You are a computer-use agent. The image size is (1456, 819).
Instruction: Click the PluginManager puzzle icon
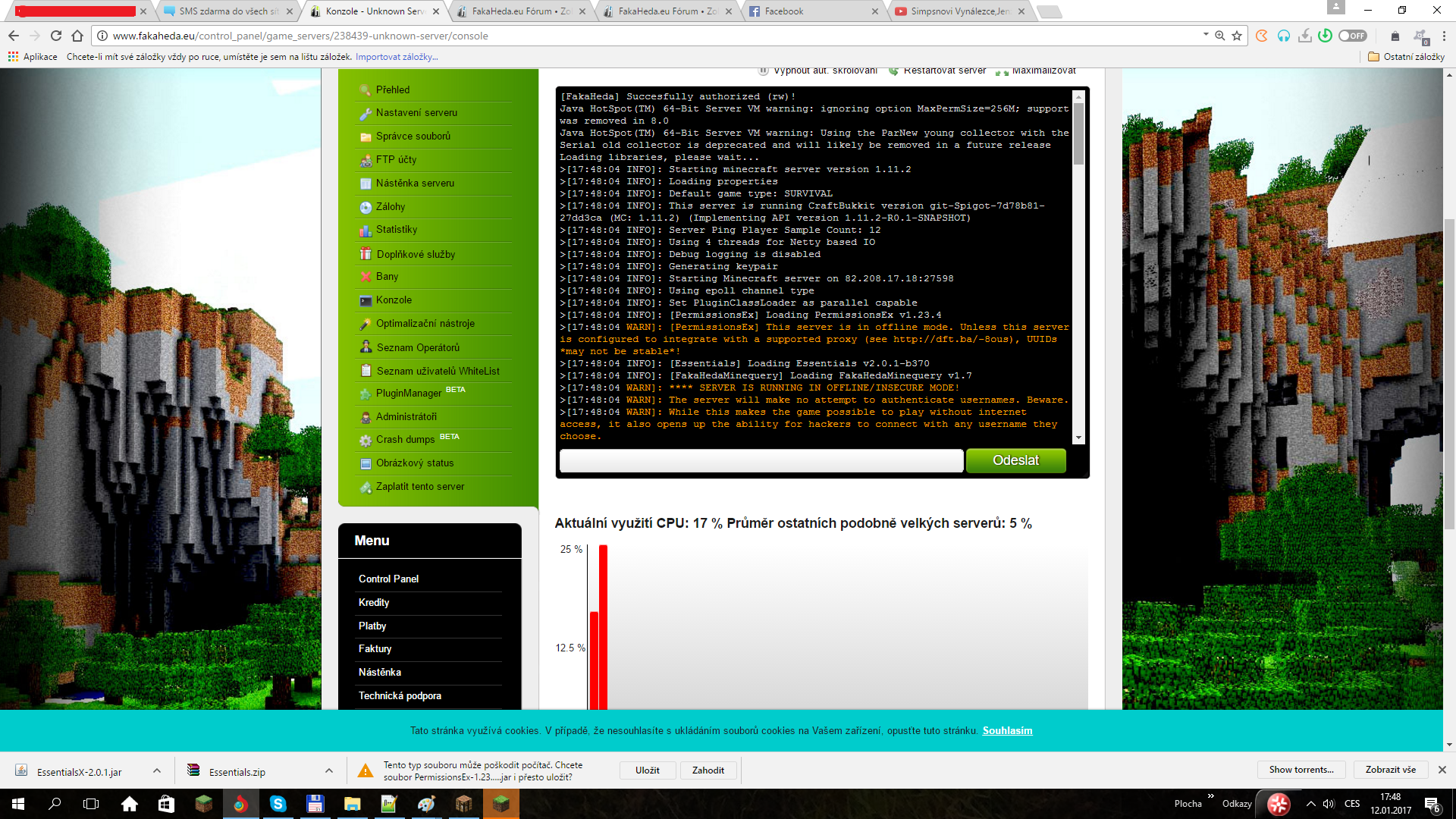366,394
